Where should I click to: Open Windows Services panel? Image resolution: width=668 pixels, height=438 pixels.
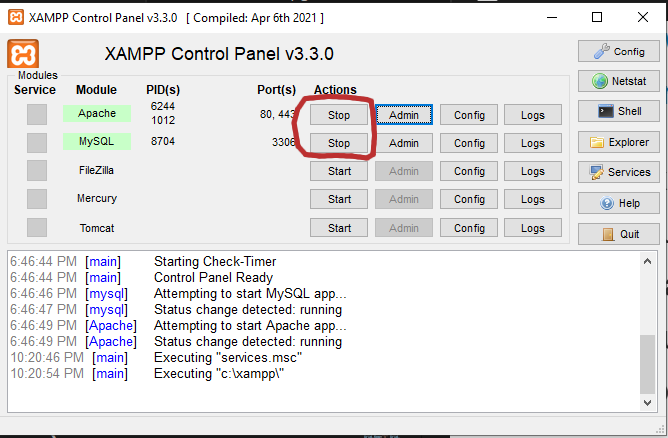tap(618, 172)
